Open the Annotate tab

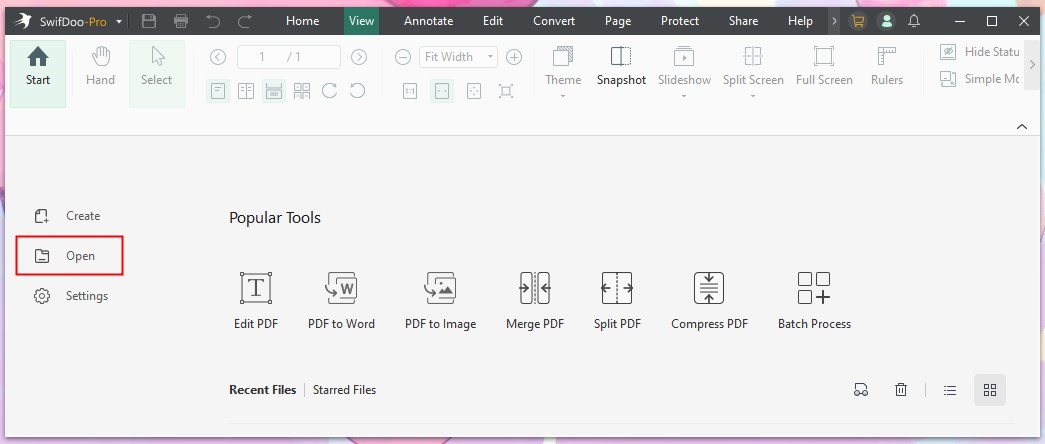click(x=429, y=21)
